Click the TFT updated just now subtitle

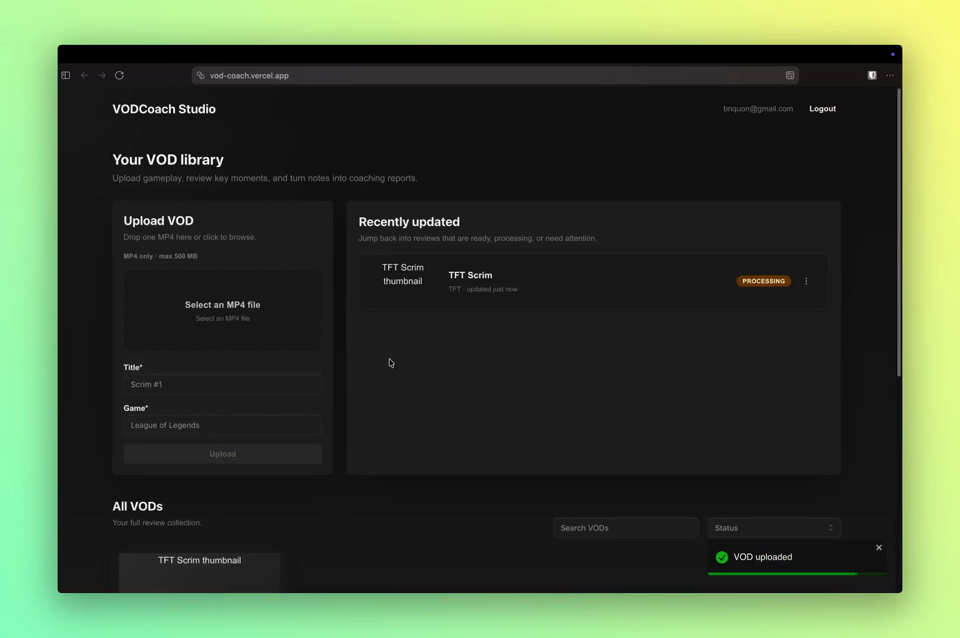[483, 289]
